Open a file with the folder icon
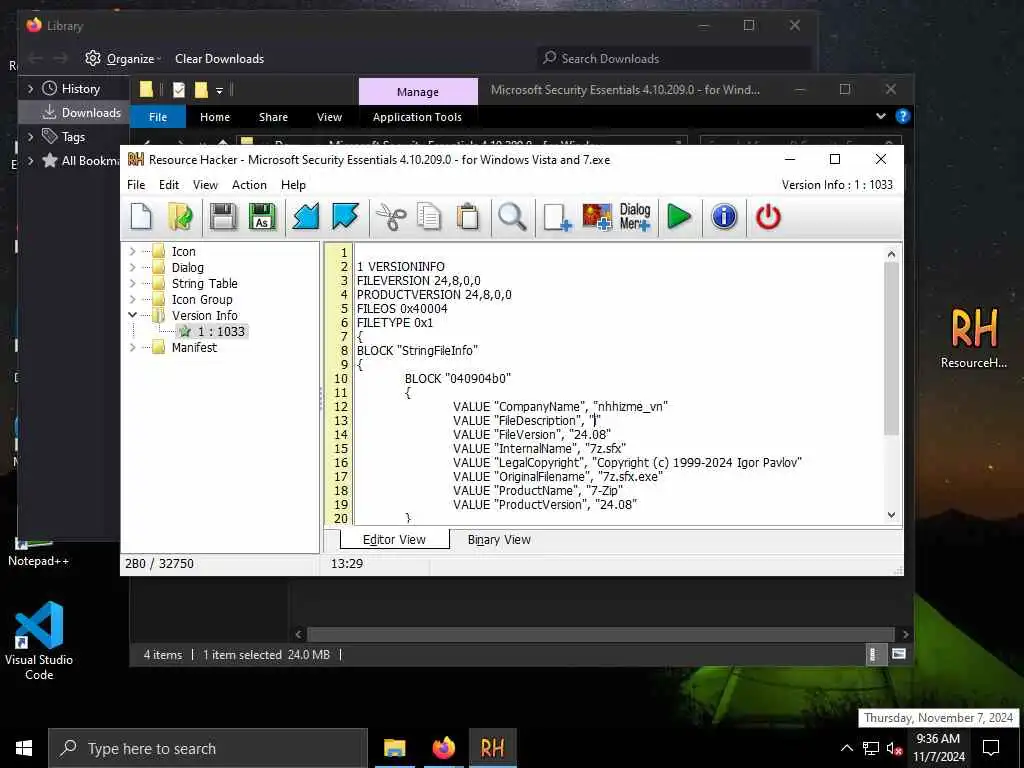Image resolution: width=1024 pixels, height=768 pixels. 180,217
